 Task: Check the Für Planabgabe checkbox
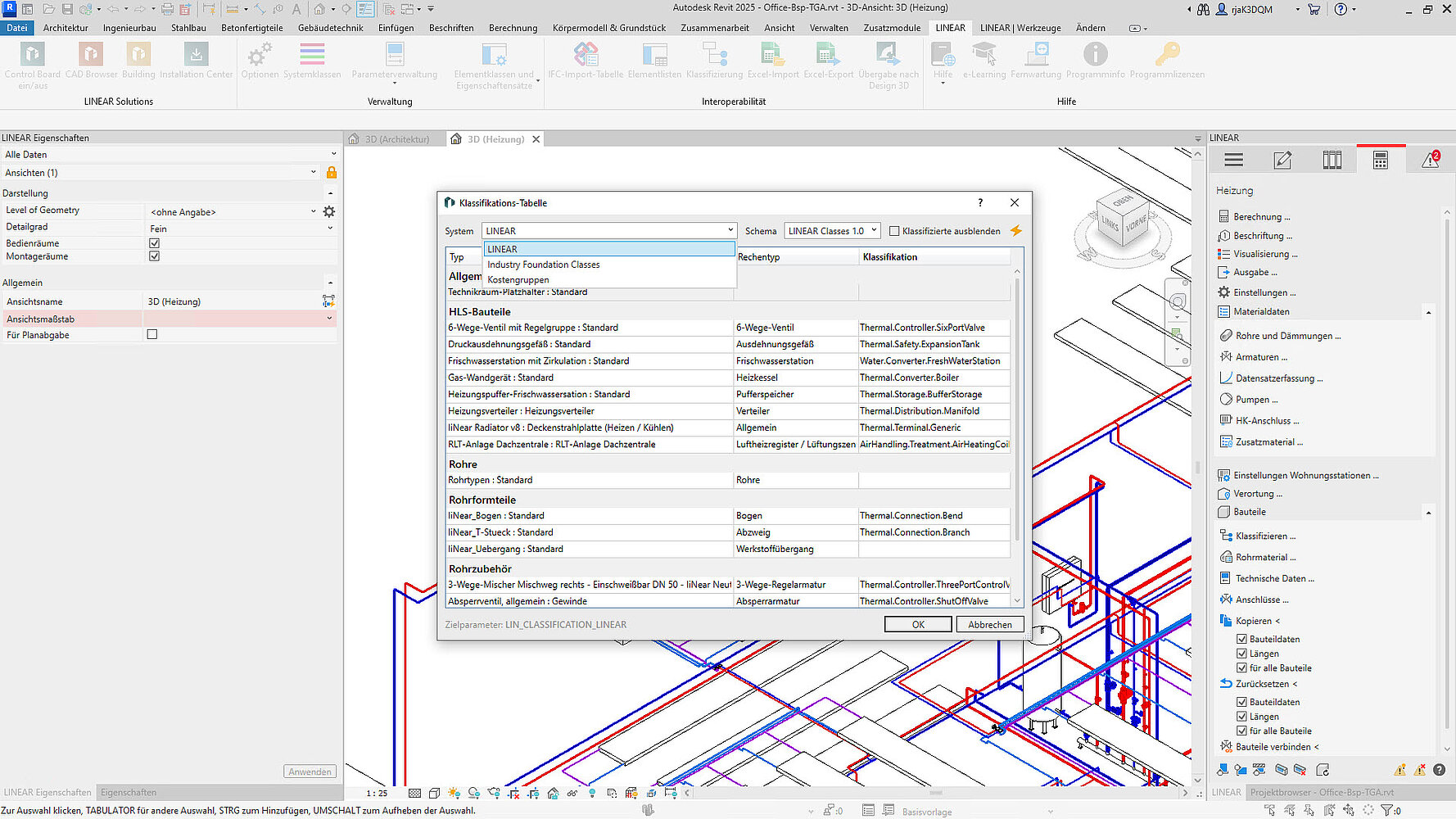coord(152,334)
